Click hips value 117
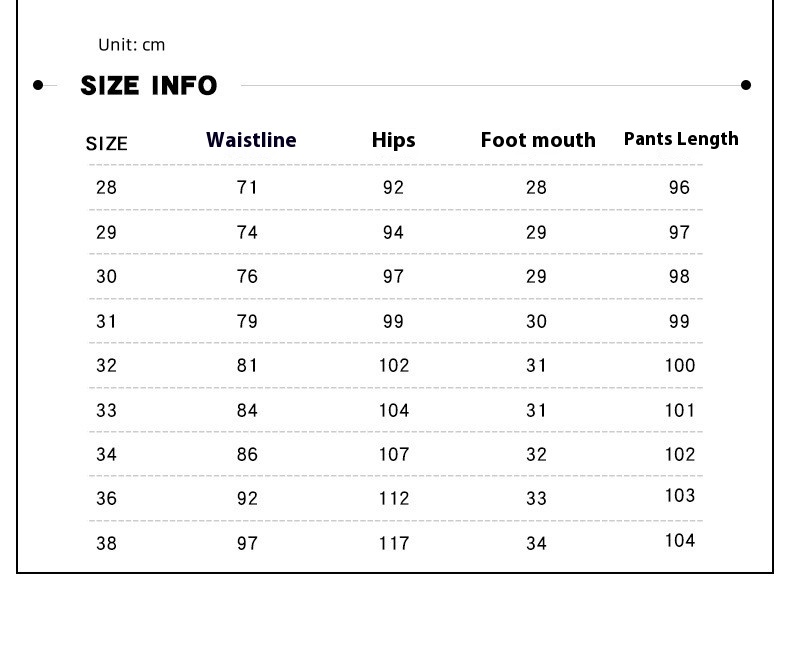Screen dimensions: 790x648 click(394, 543)
